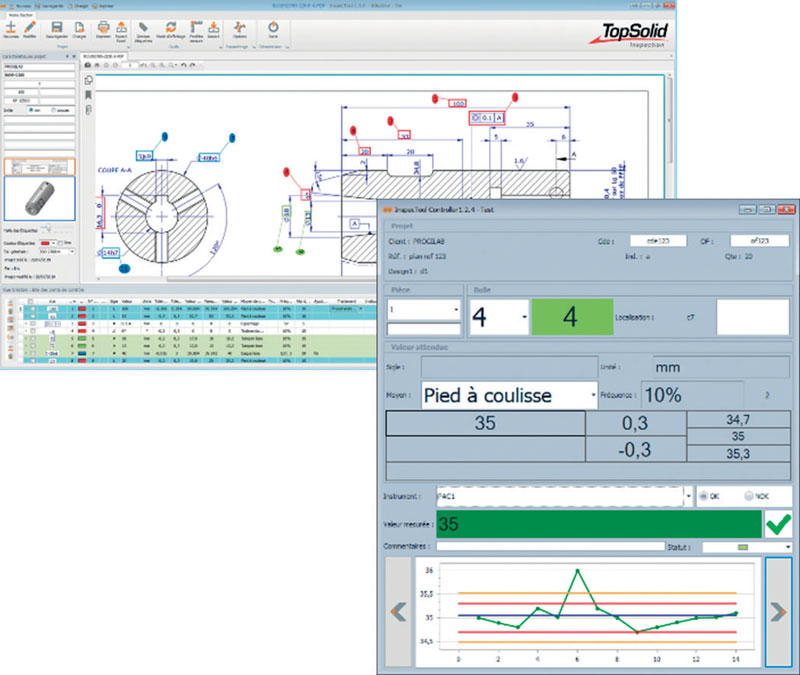Click Imprimer in the title bar quick access
The image size is (800, 675).
pos(103,6)
